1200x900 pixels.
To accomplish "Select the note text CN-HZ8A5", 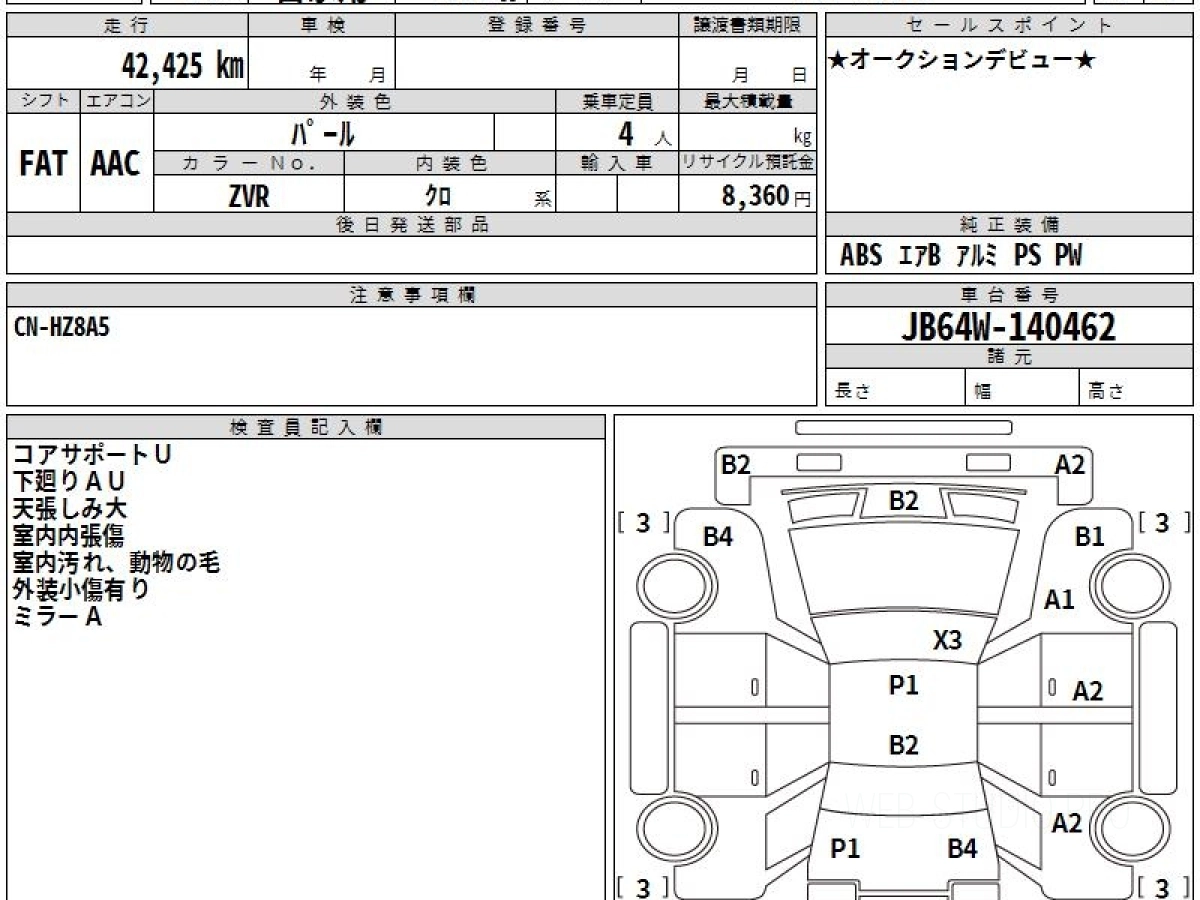I will point(62,327).
